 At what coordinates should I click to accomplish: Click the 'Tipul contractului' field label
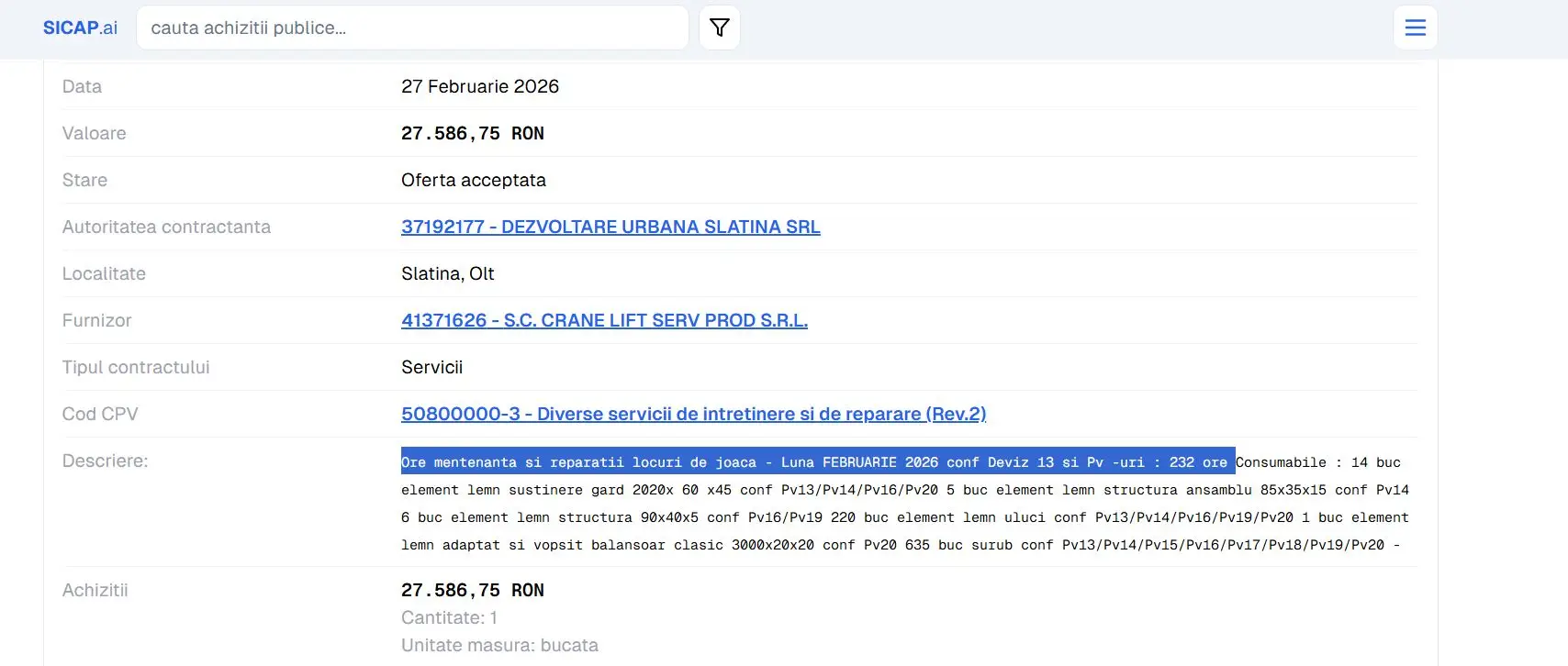(136, 367)
